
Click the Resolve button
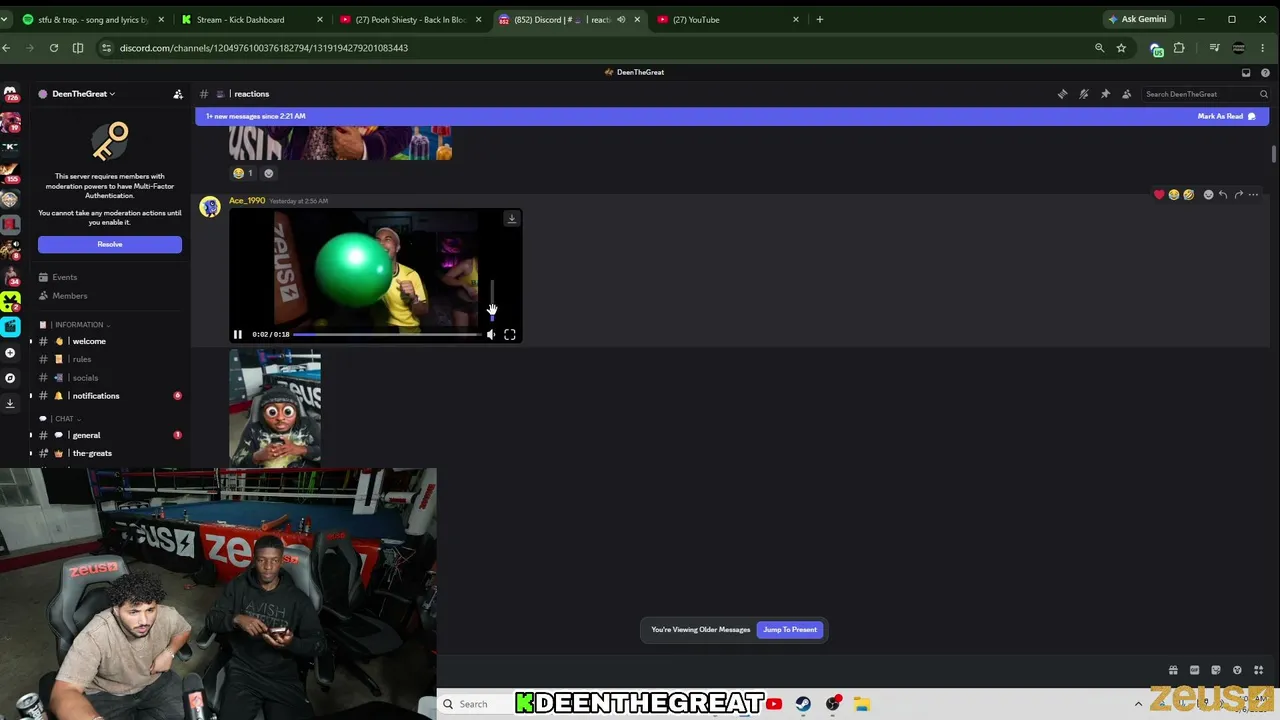(110, 244)
